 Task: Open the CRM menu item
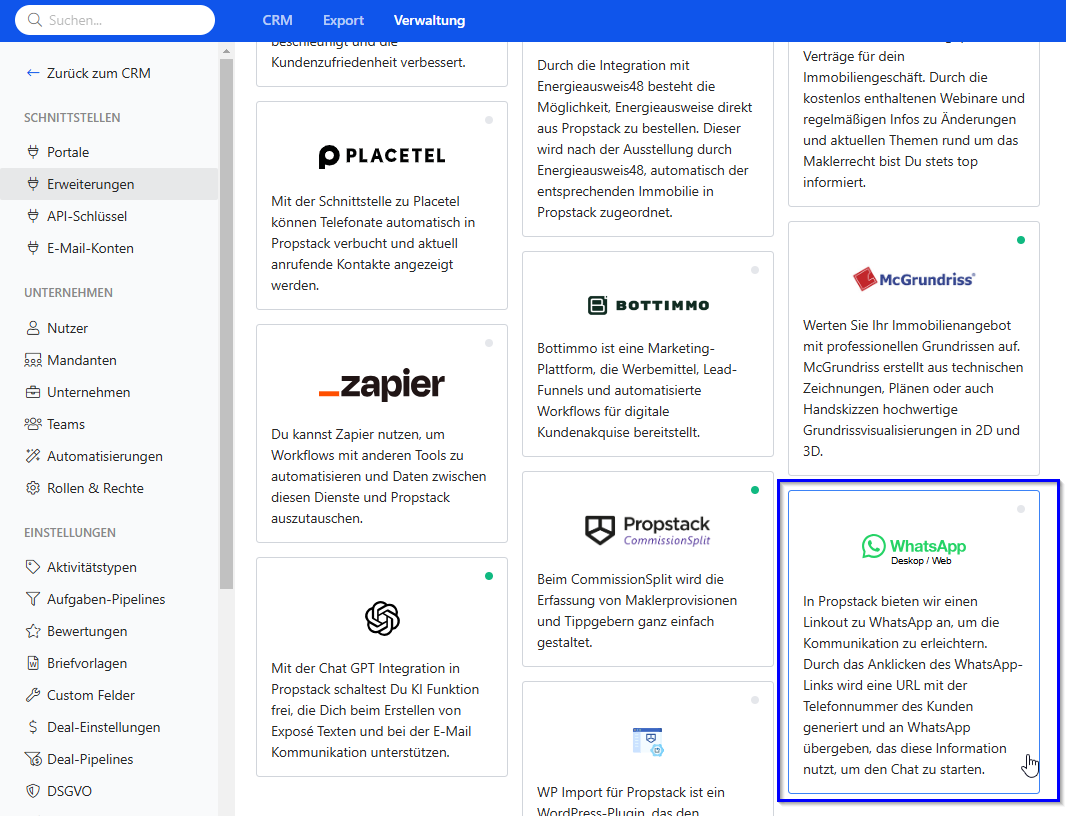pos(277,20)
